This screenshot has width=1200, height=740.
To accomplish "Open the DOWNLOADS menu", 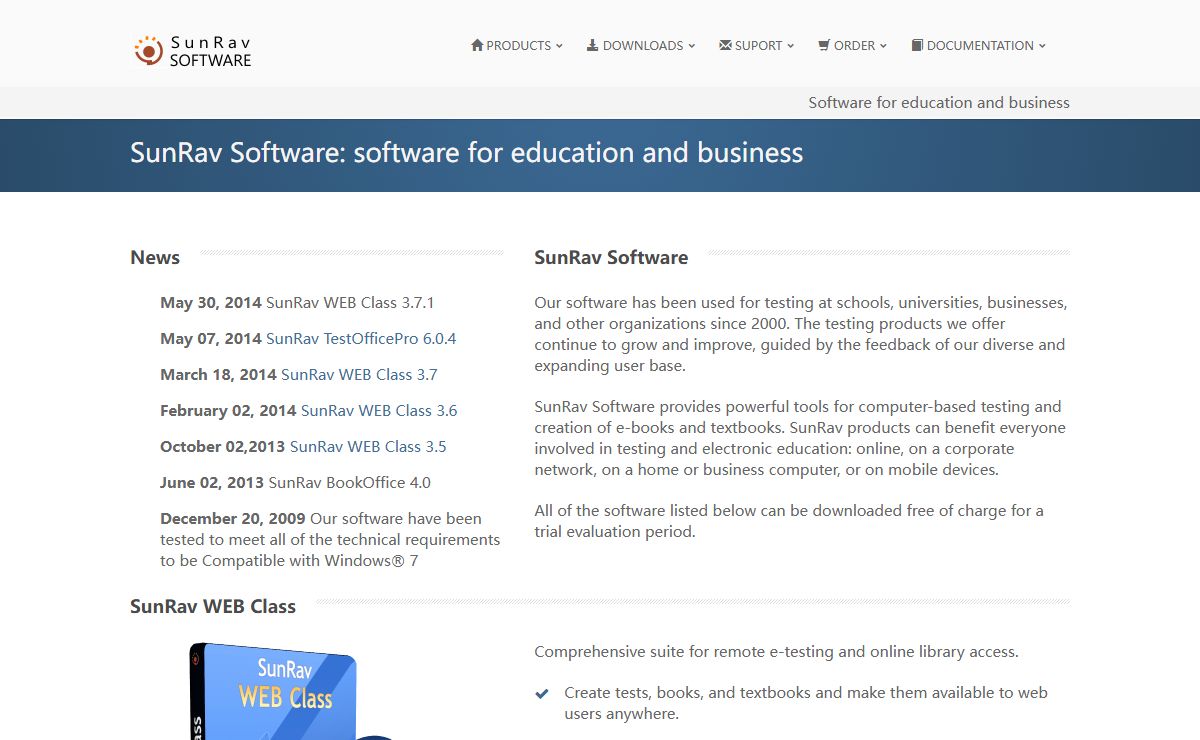I will (641, 45).
